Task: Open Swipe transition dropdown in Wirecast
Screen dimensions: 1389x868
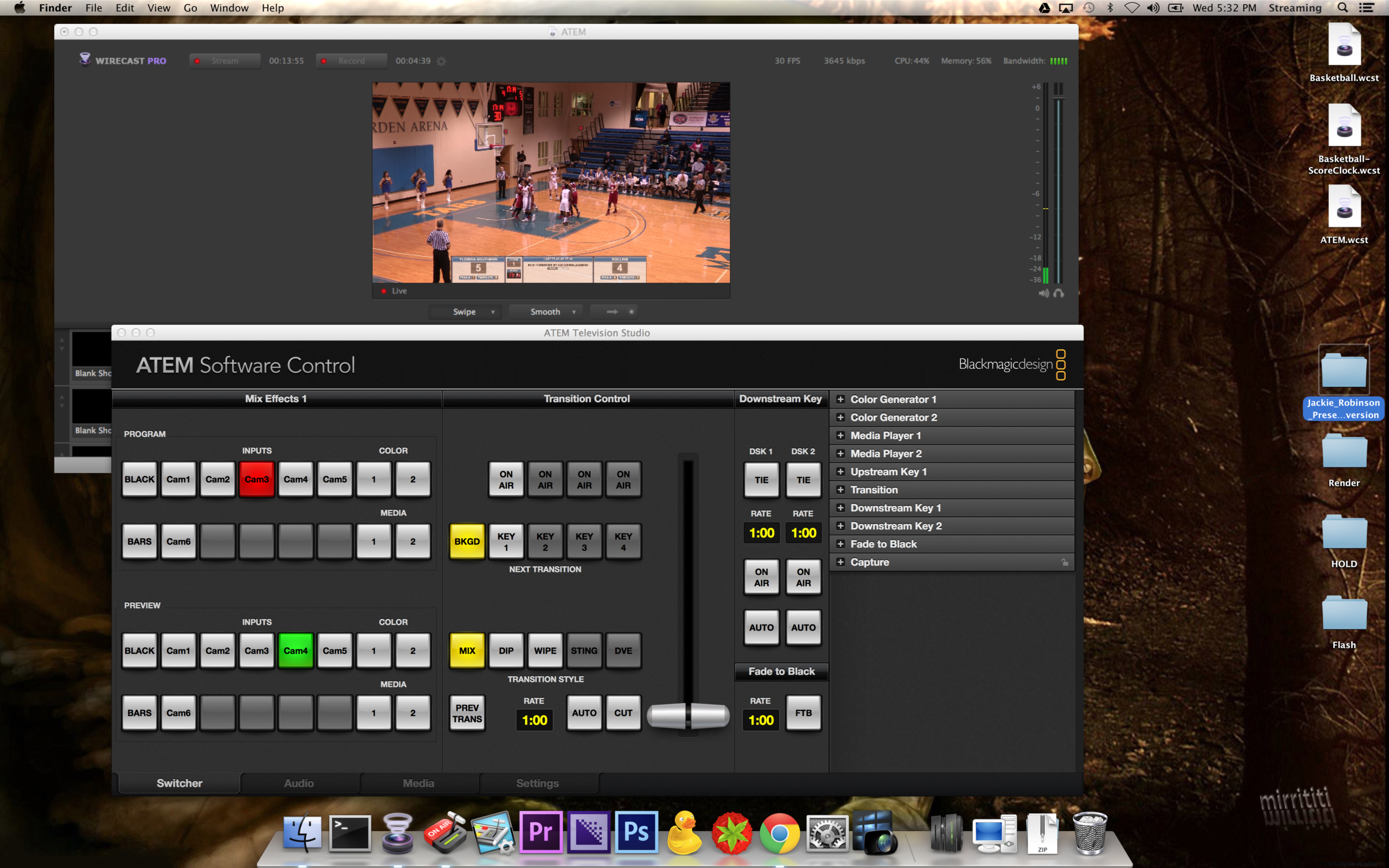Action: tap(466, 312)
